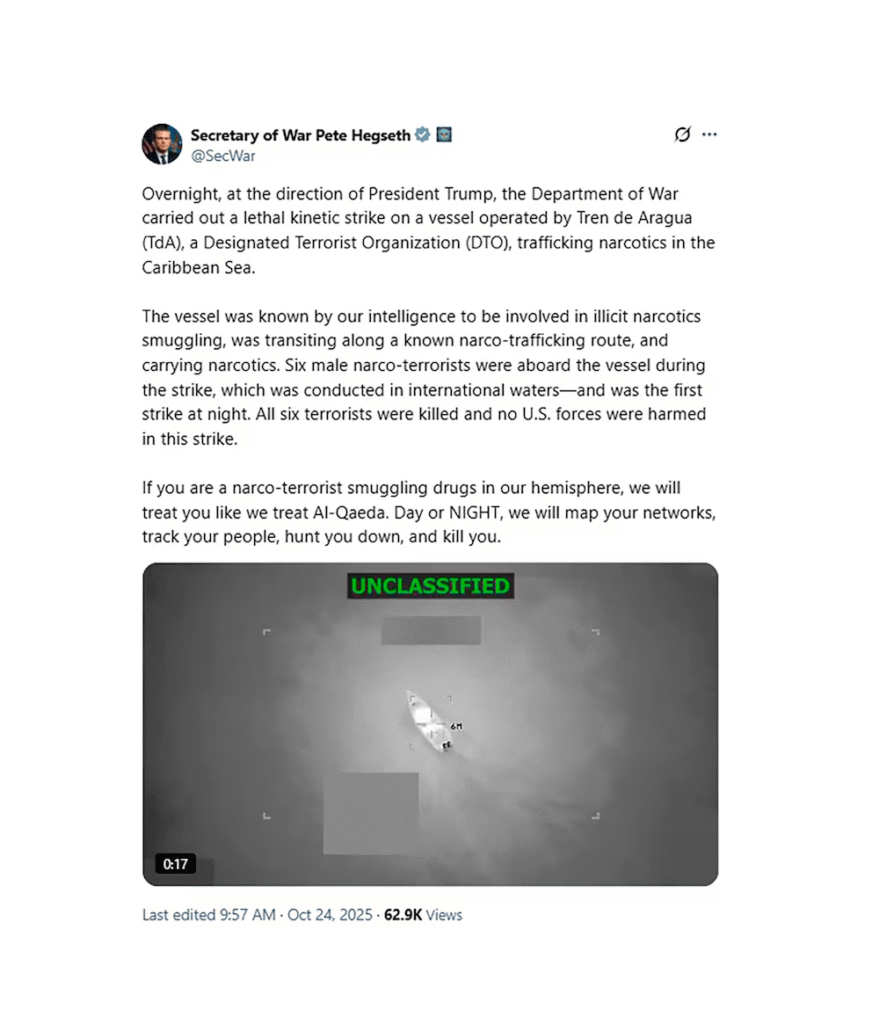Click the upper gray redaction box in the video
Image resolution: width=872 pixels, height=1024 pixels.
431,630
